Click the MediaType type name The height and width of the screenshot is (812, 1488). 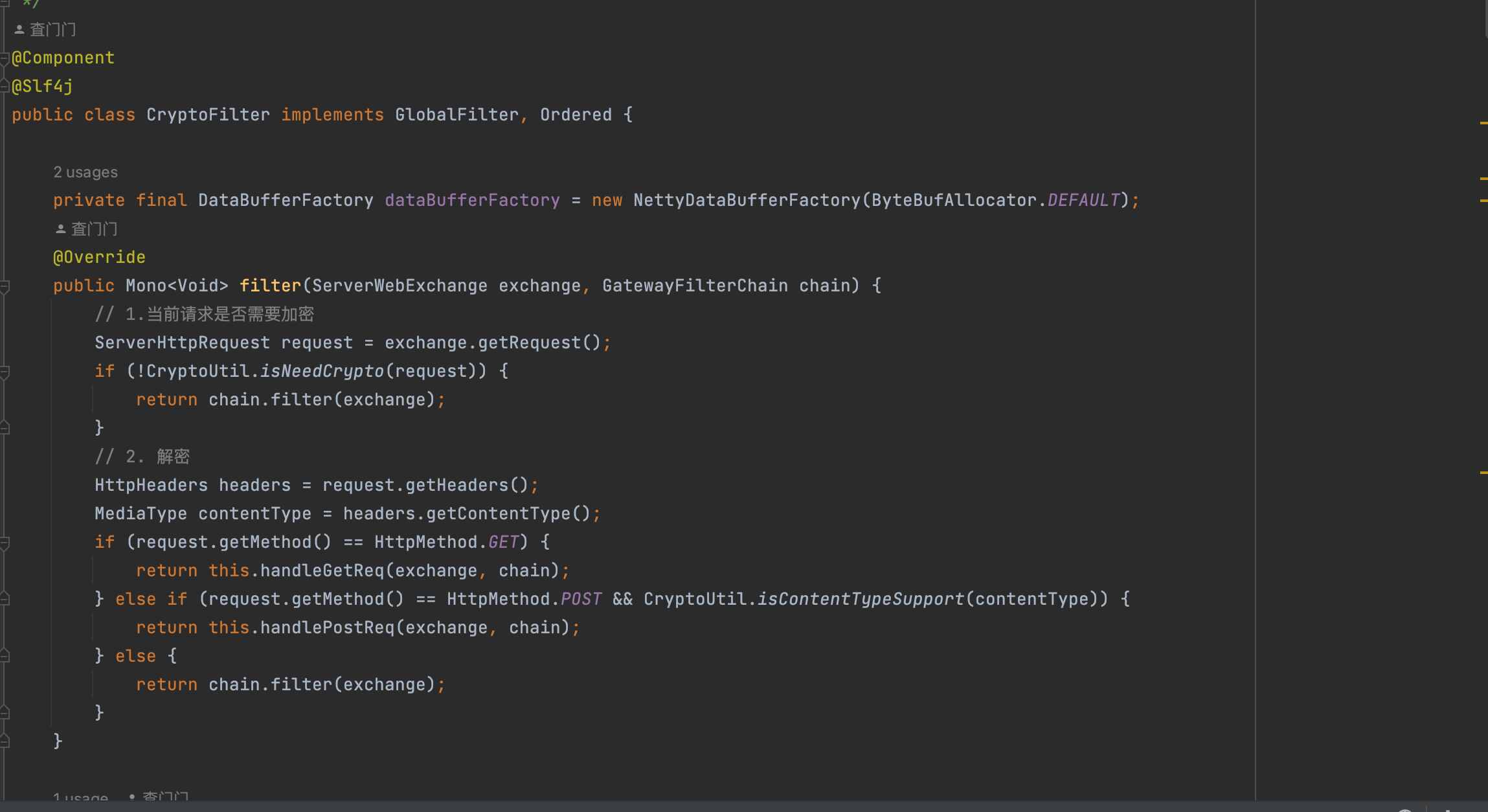pyautogui.click(x=141, y=513)
